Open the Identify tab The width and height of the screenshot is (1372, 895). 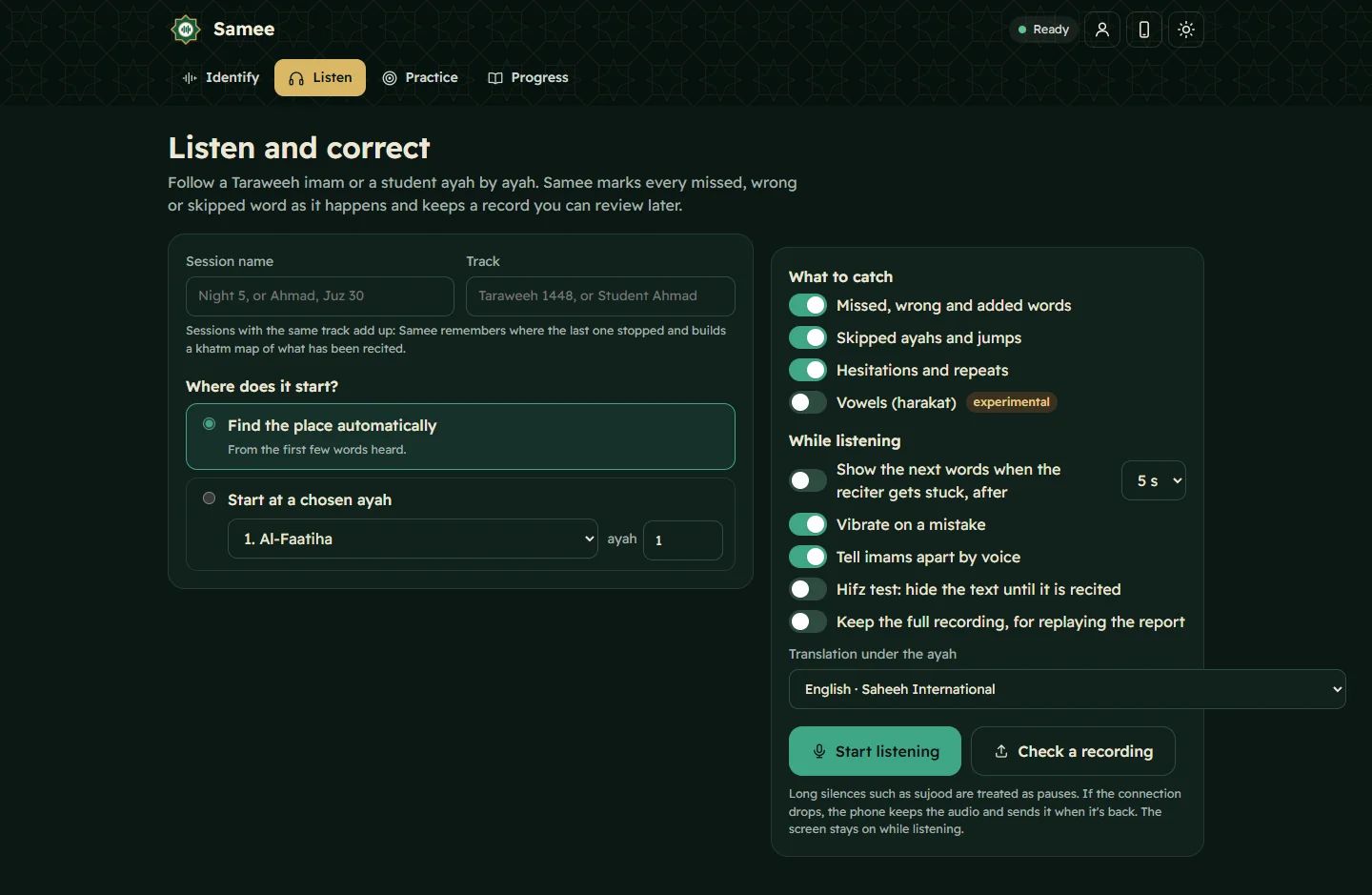pos(220,78)
